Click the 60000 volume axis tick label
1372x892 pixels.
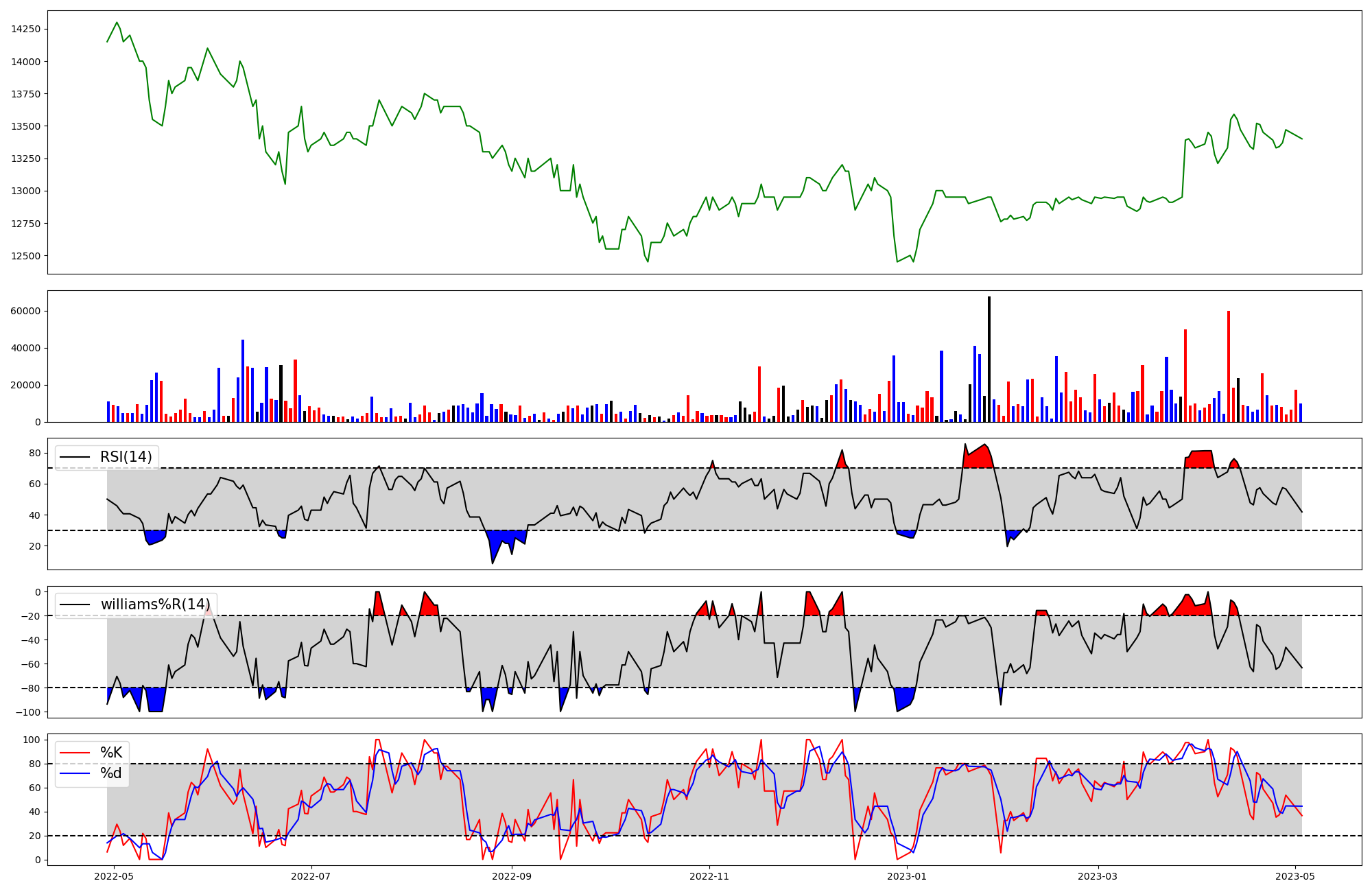tap(26, 311)
